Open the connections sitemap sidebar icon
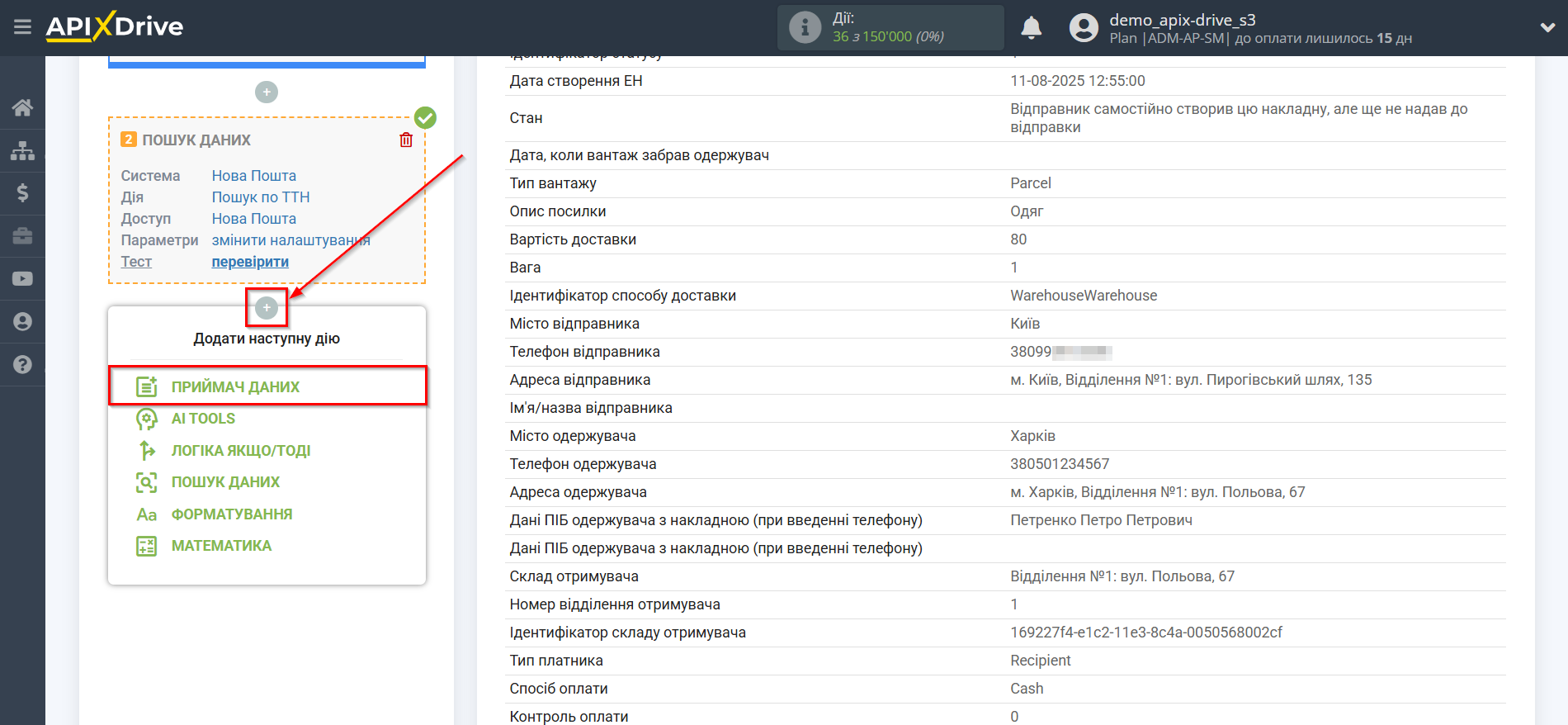This screenshot has height=725, width=1568. tap(22, 150)
